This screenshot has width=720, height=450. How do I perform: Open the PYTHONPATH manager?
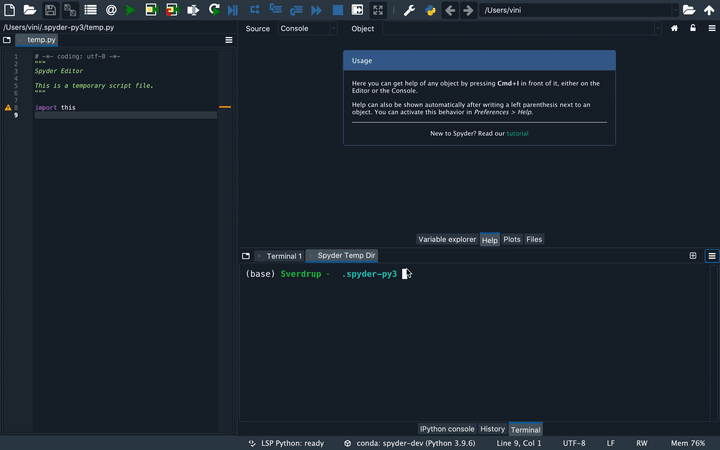tap(430, 10)
